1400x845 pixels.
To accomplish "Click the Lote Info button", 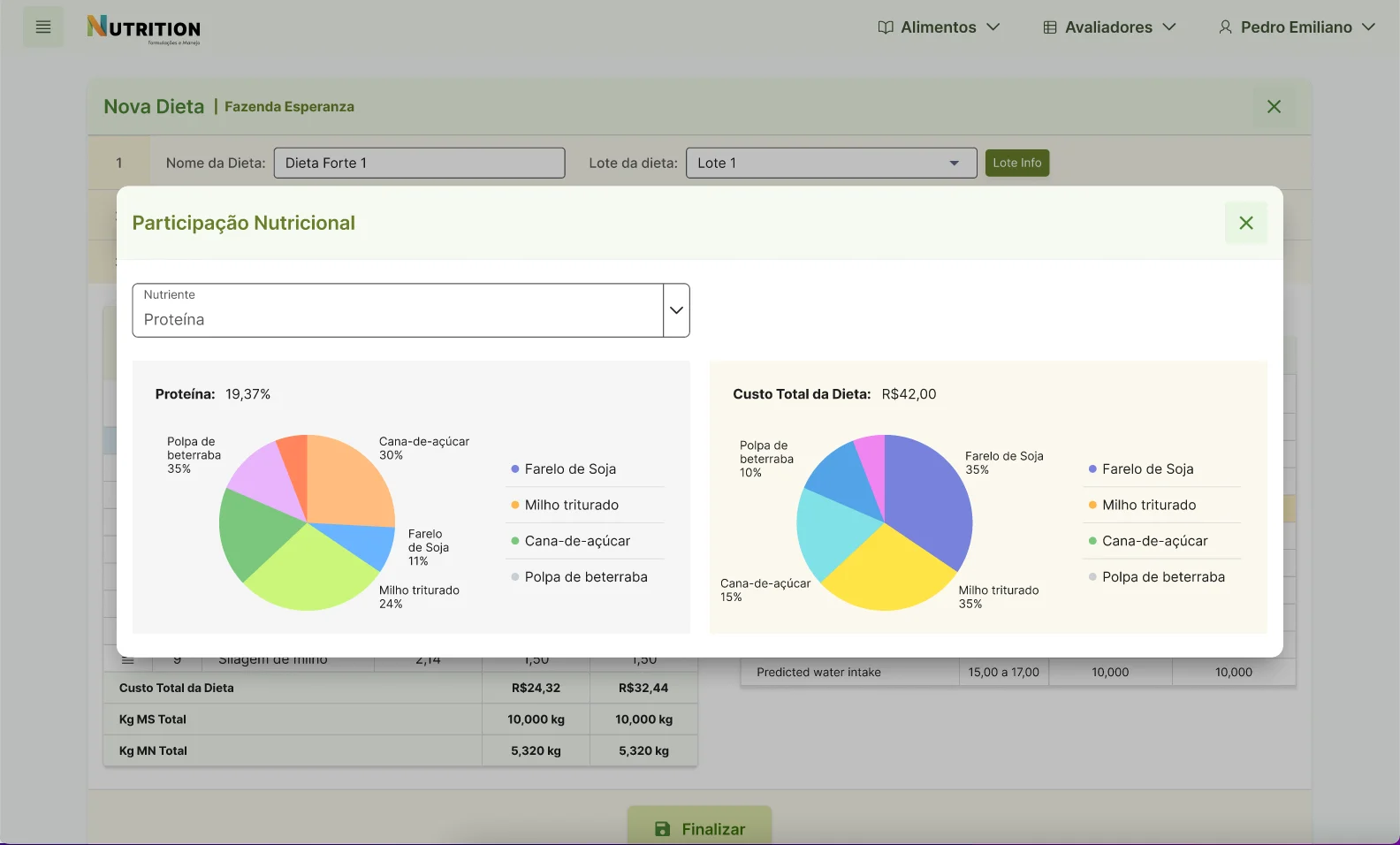I will coord(1017,163).
